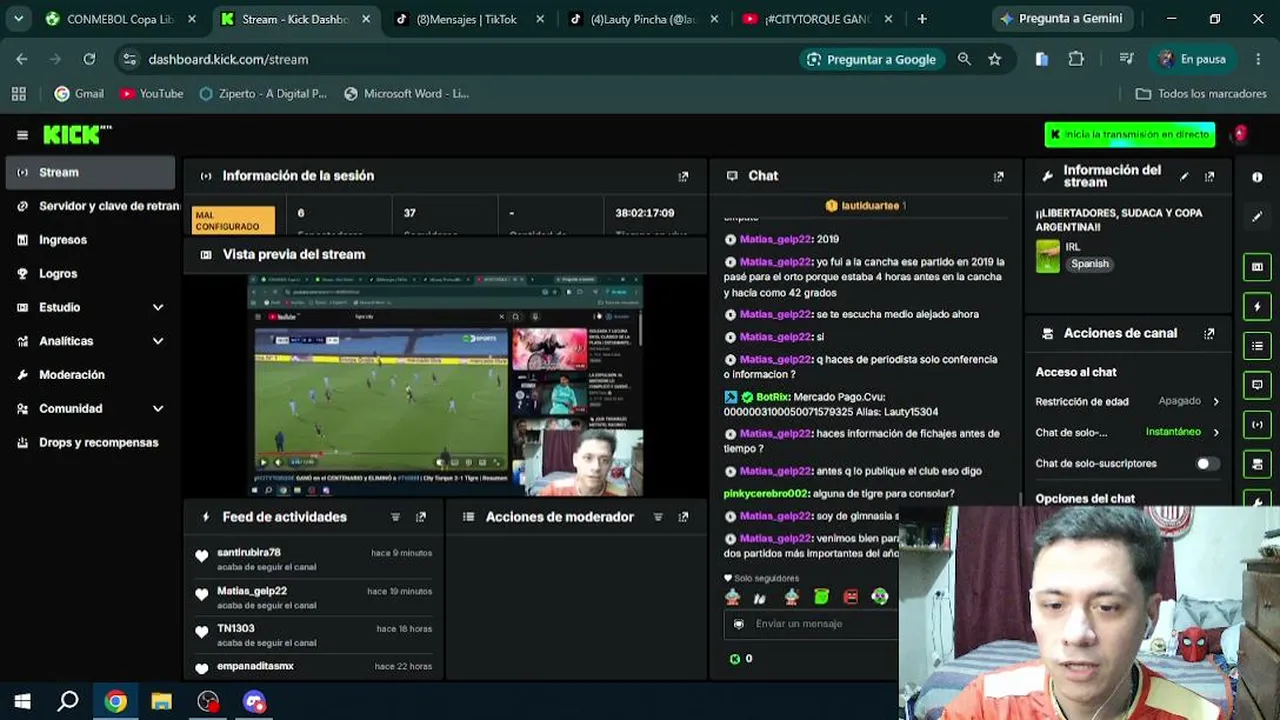Screen dimensions: 1280x720
Task: Click the green square emote in chat
Action: [x=821, y=597]
